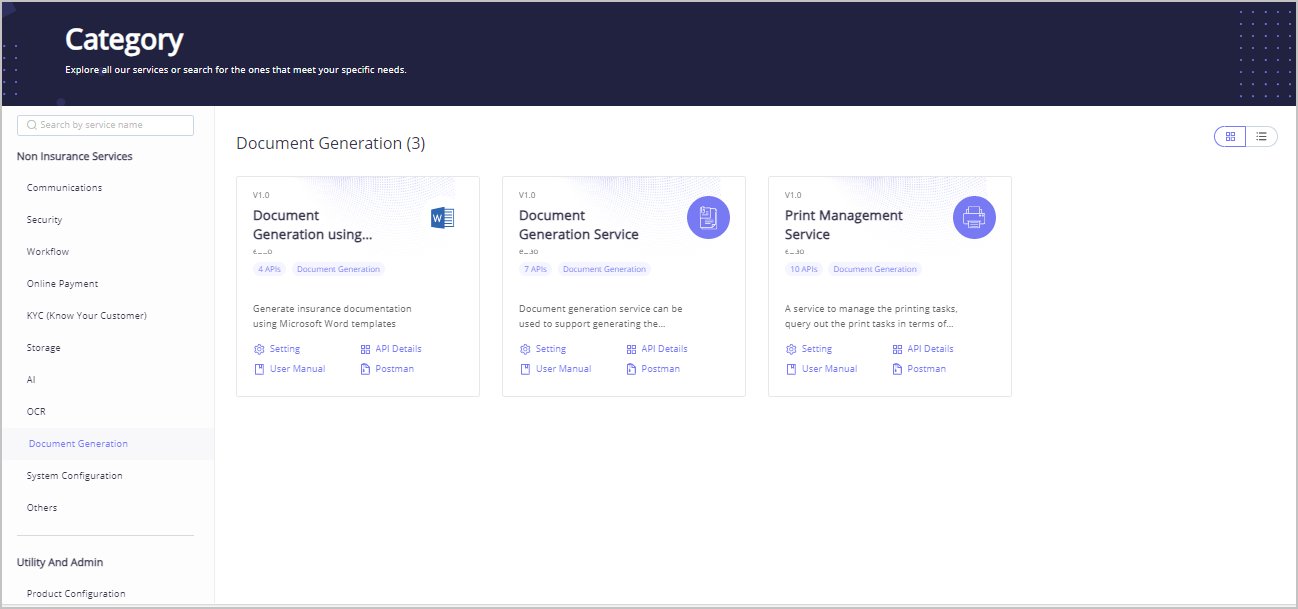
Task: Open Setting for Document Generation using card
Action: click(x=284, y=349)
